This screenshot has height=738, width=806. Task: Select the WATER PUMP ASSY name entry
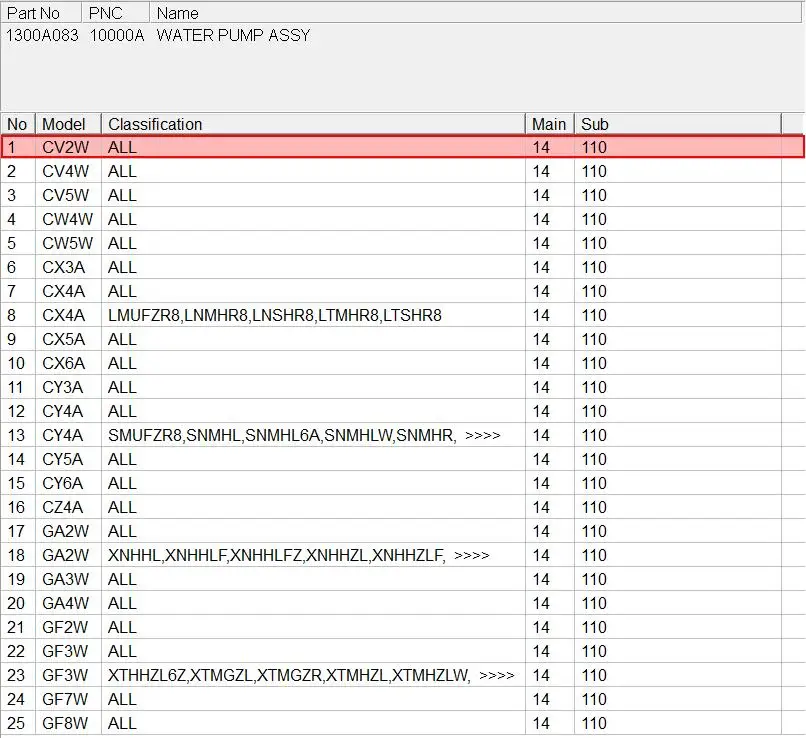tap(233, 35)
